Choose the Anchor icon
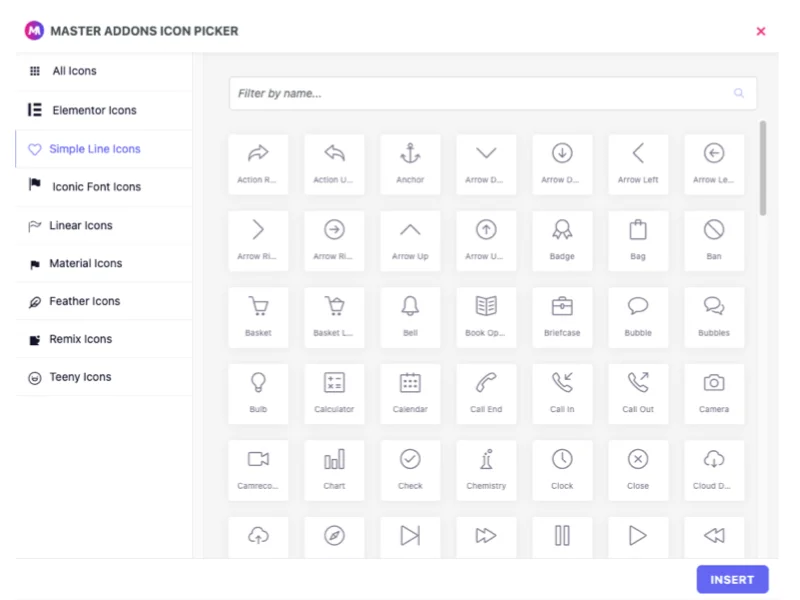The height and width of the screenshot is (600, 800). click(410, 164)
